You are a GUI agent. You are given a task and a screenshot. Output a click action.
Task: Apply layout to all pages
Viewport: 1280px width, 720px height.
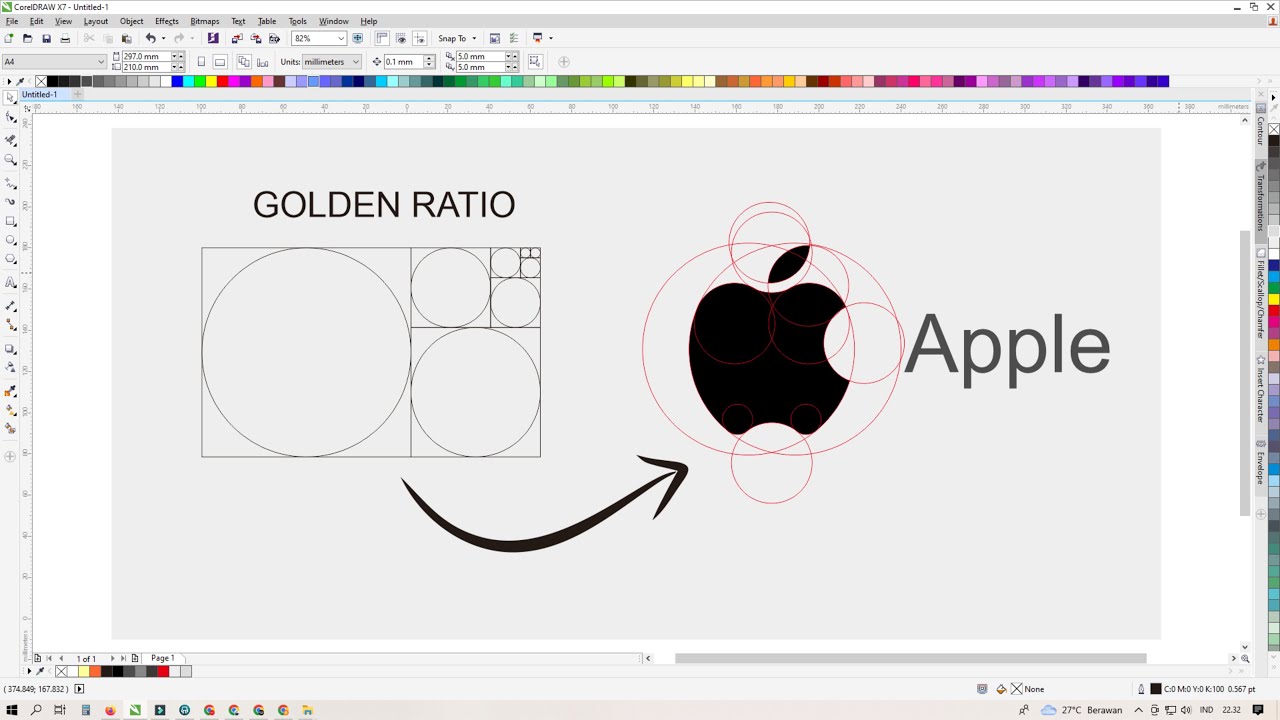point(243,62)
